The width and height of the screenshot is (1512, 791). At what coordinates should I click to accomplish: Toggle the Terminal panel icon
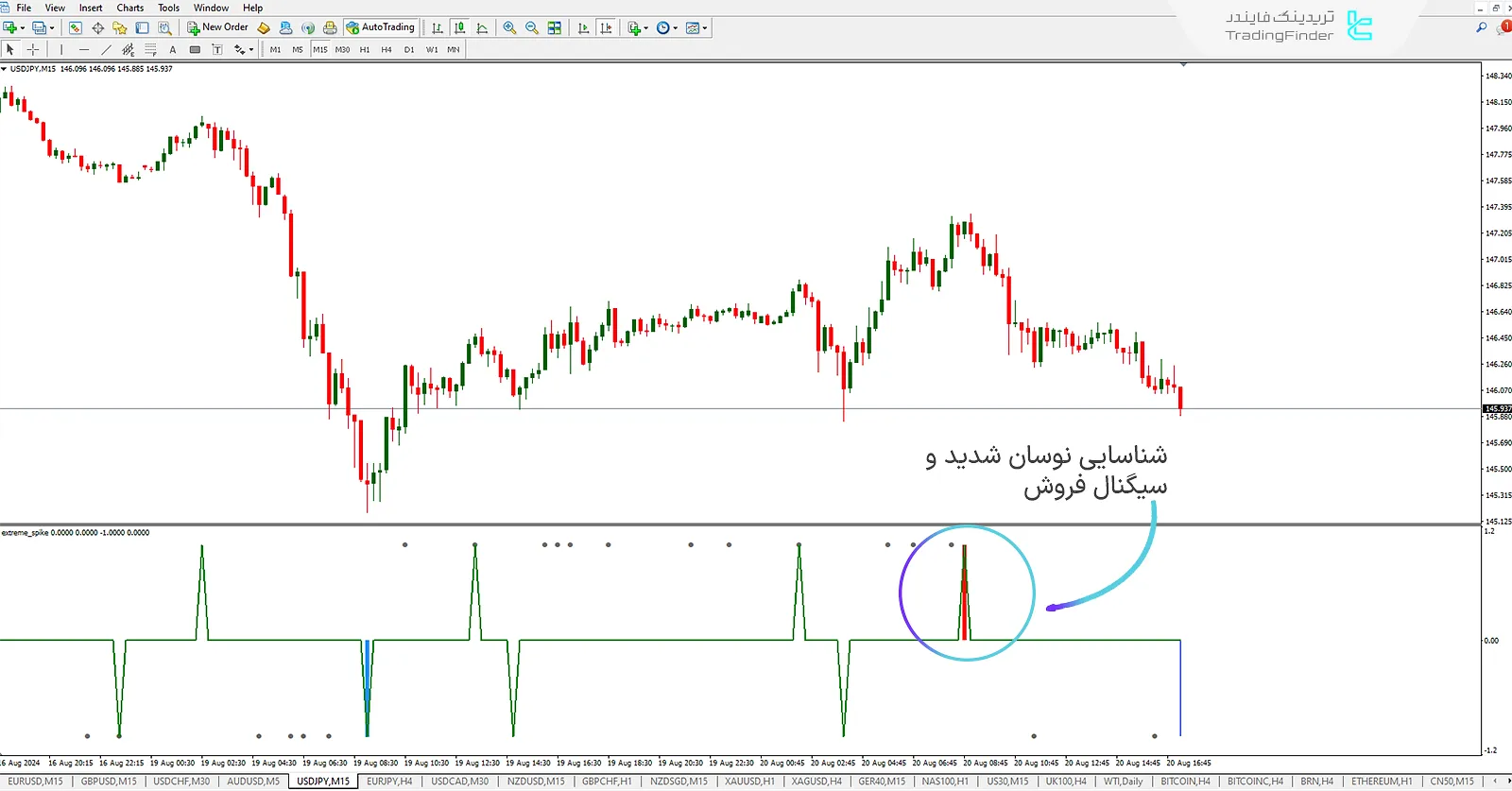142,27
